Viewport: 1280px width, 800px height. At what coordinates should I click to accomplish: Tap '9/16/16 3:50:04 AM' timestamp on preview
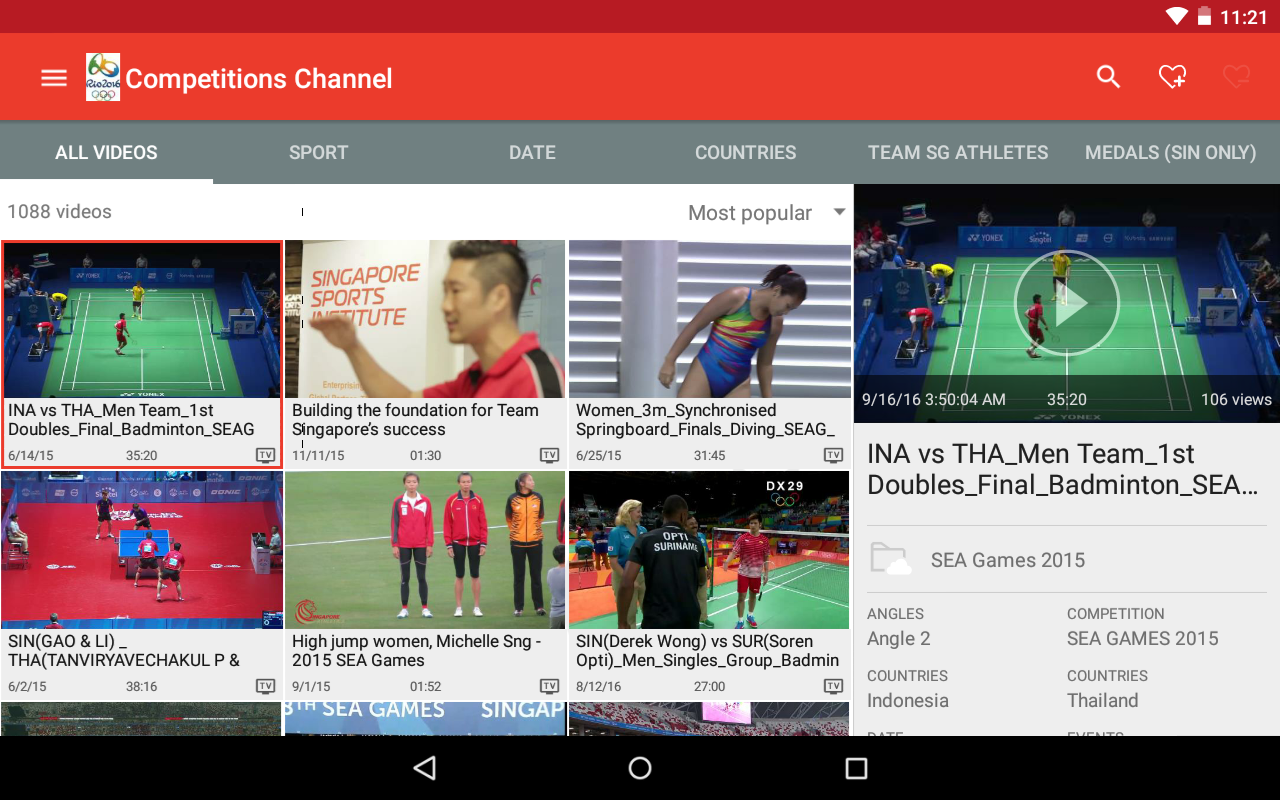[934, 399]
